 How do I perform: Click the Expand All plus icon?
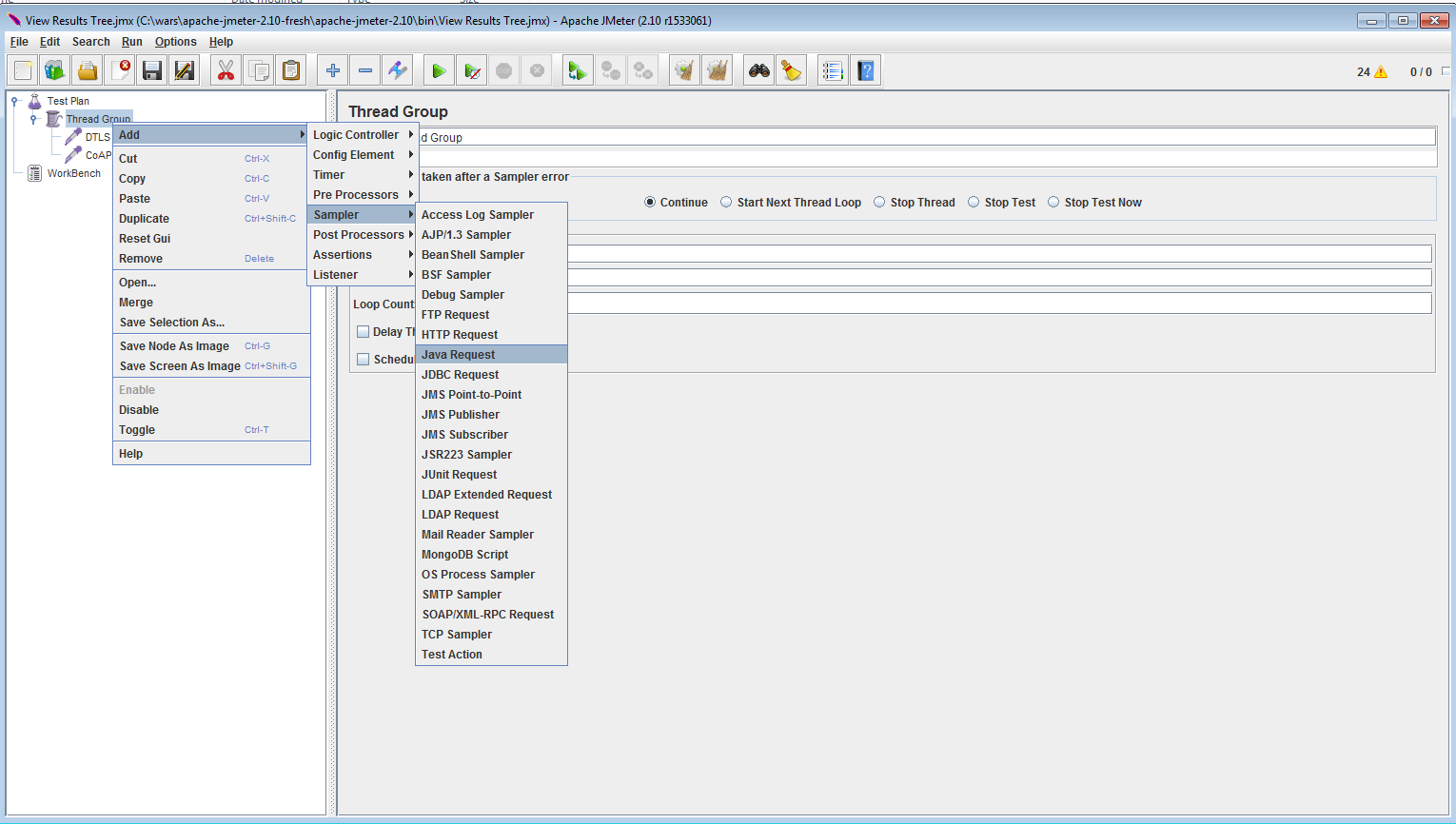pyautogui.click(x=332, y=70)
